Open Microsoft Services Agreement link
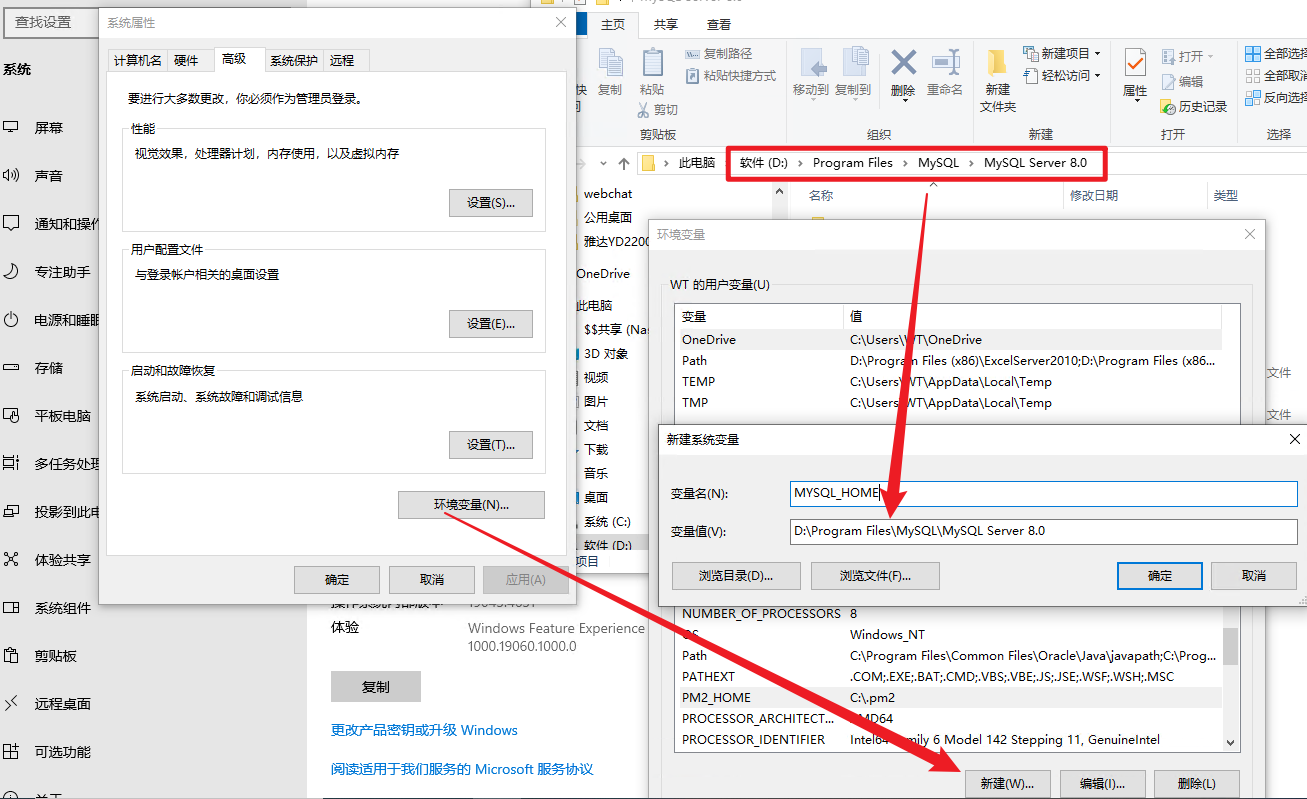The height and width of the screenshot is (799, 1307). 462,770
